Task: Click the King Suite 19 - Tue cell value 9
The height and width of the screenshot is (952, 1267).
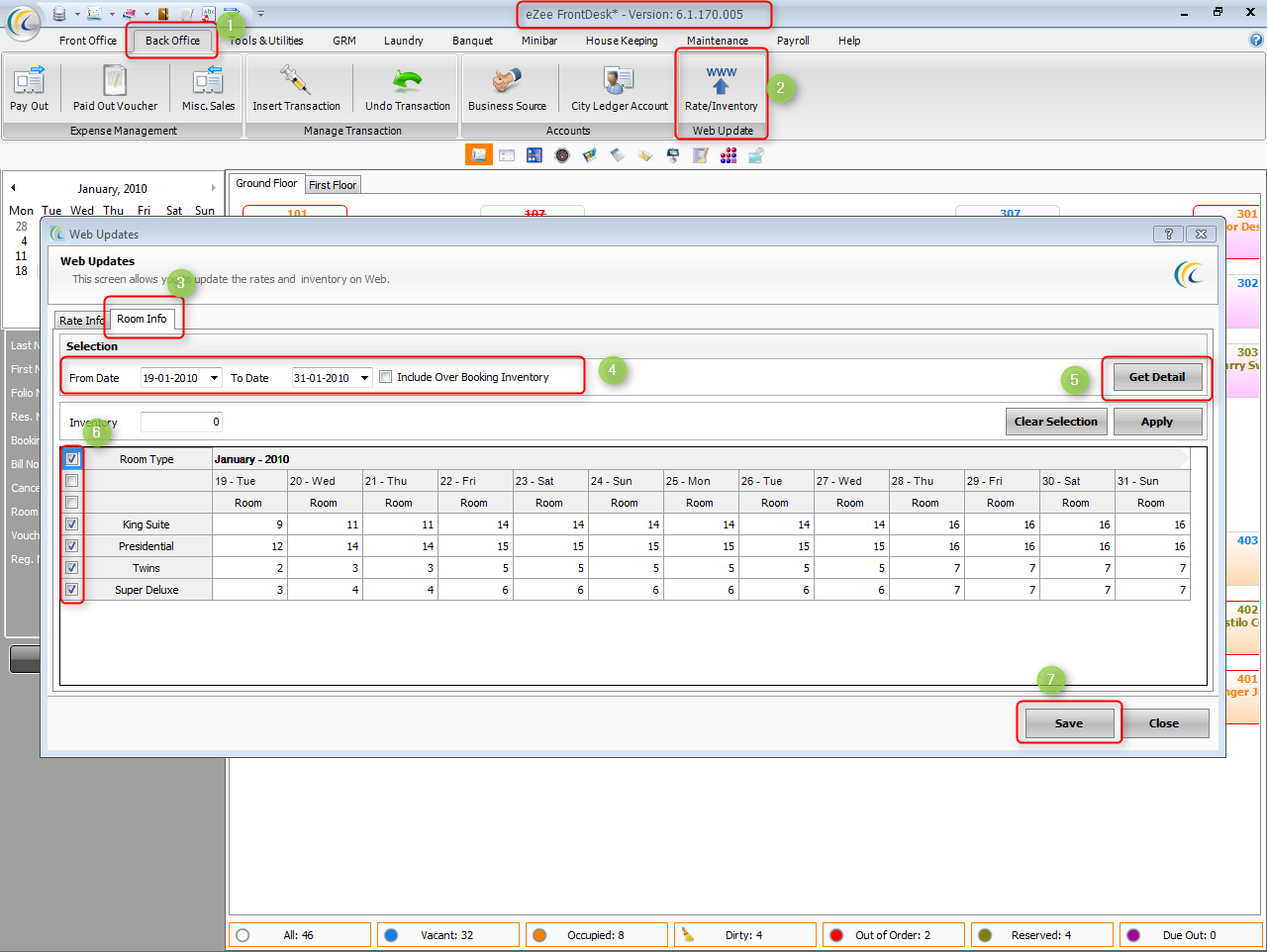Action: 249,524
